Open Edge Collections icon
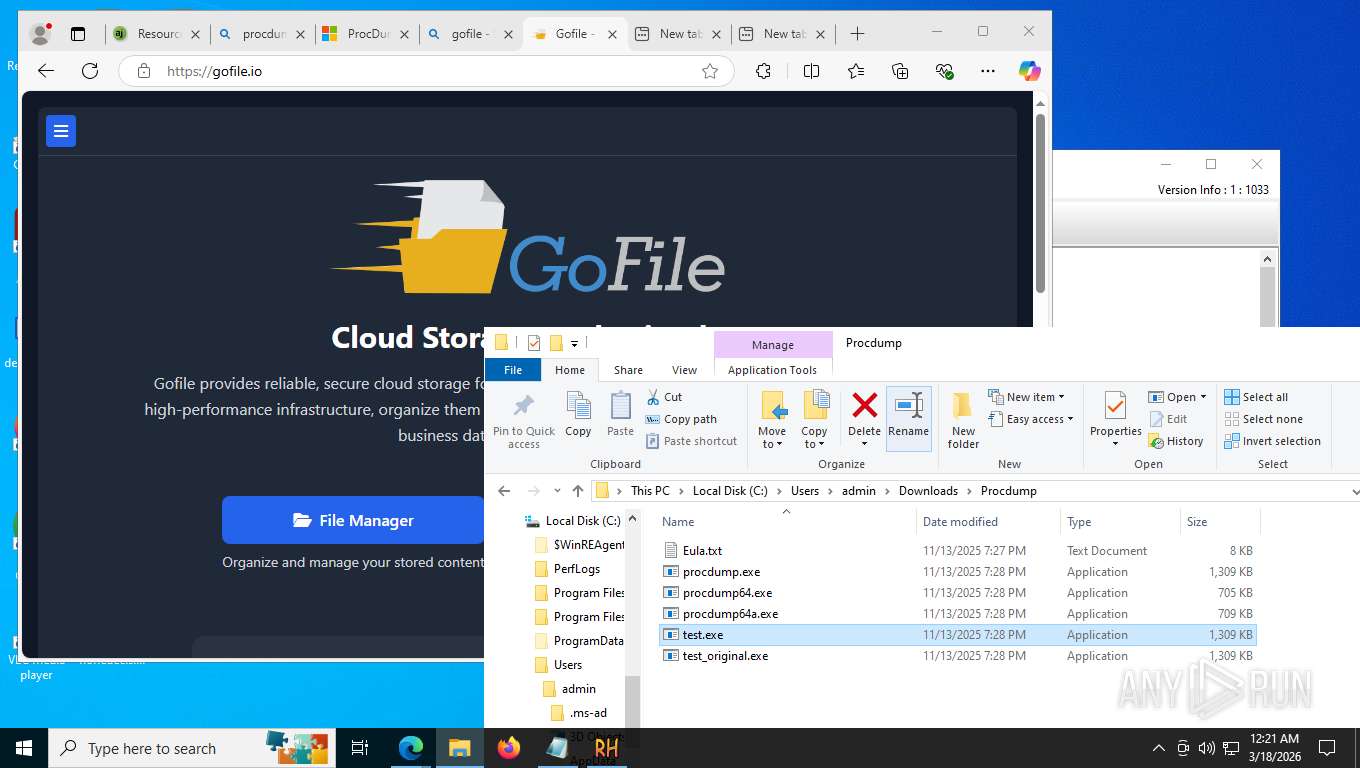 pyautogui.click(x=900, y=71)
